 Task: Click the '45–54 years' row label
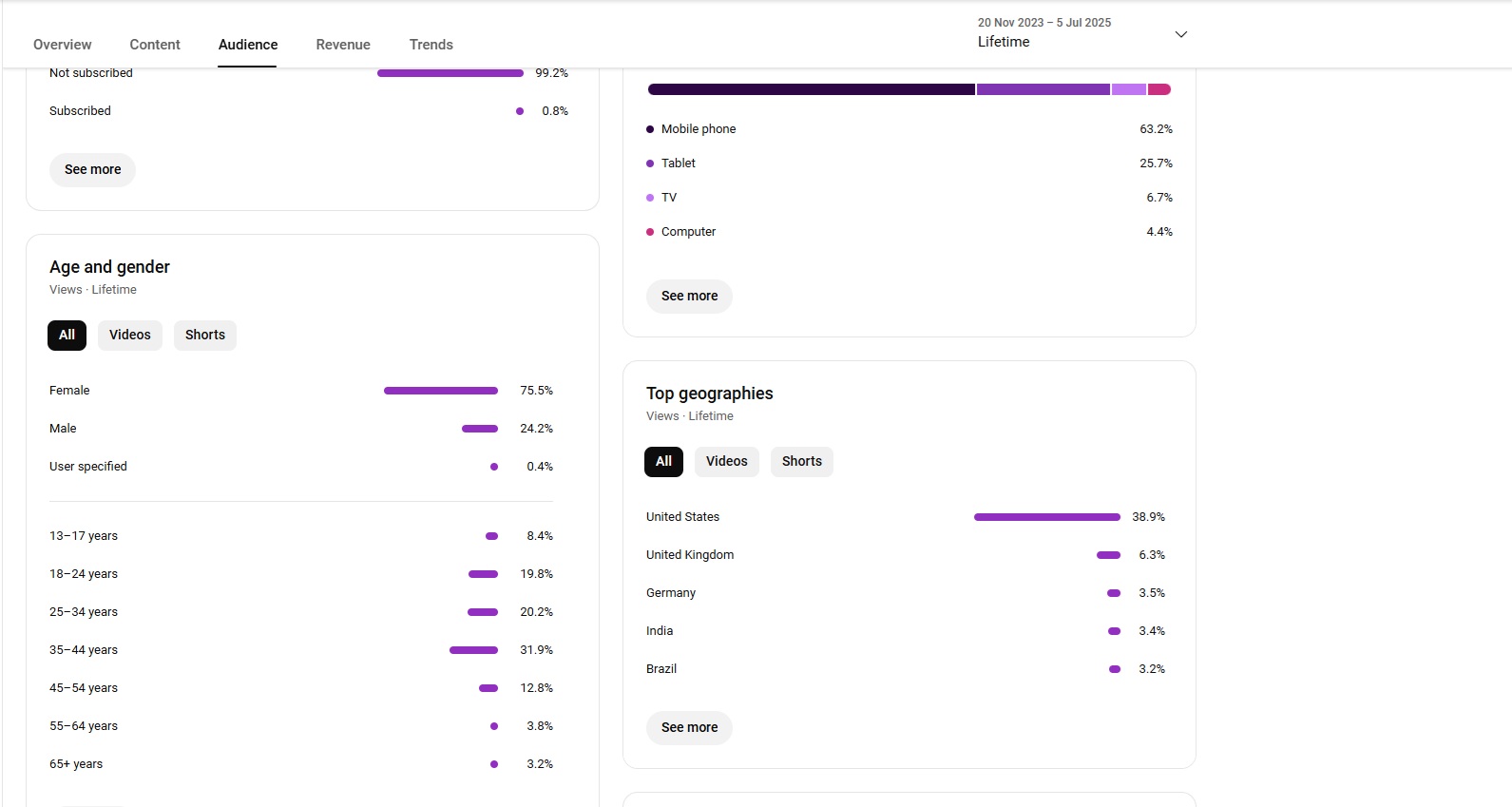tap(84, 688)
